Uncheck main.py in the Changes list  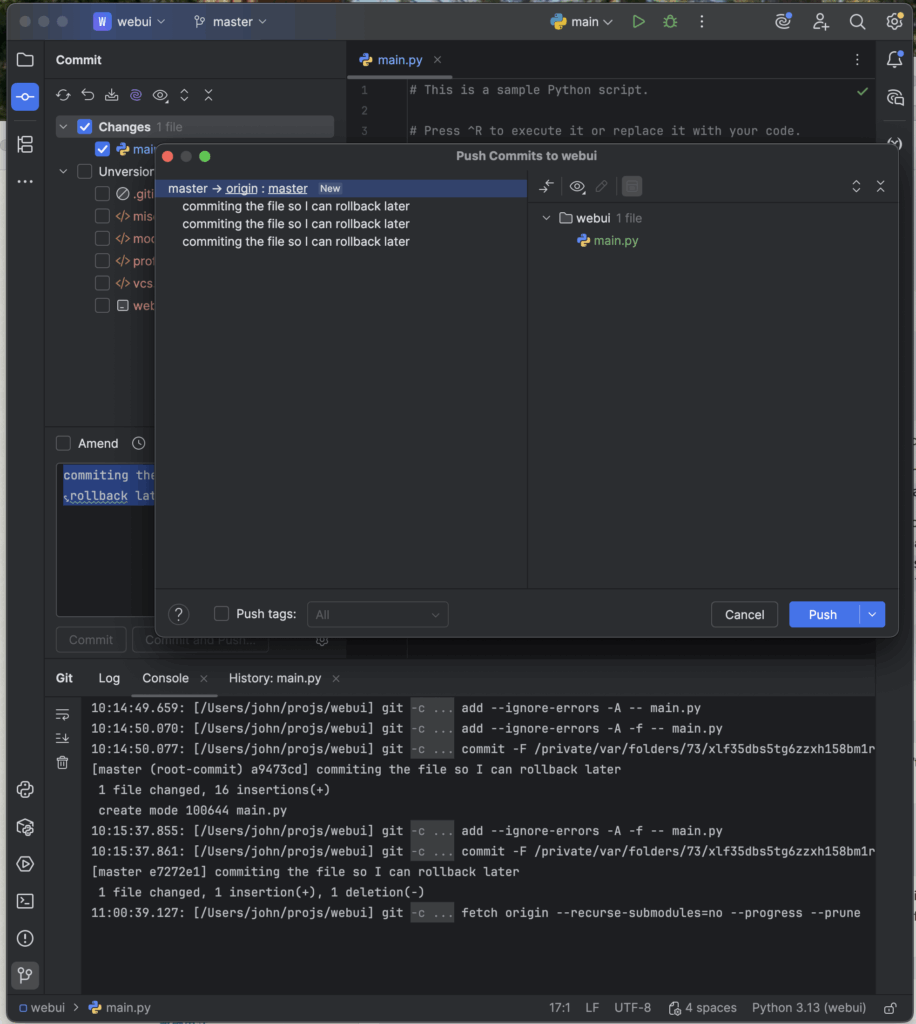(x=103, y=149)
